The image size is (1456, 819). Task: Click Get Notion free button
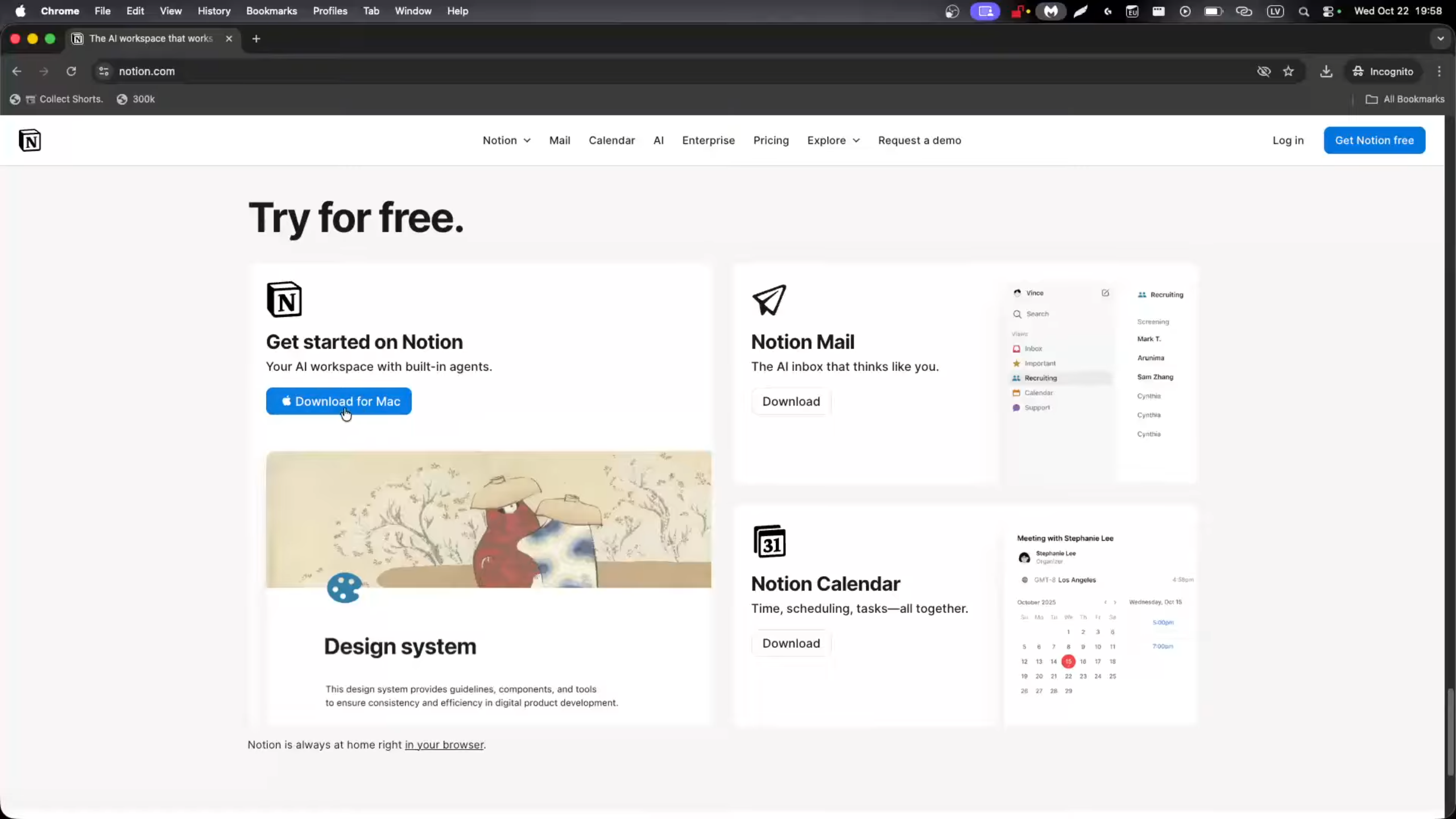point(1374,140)
